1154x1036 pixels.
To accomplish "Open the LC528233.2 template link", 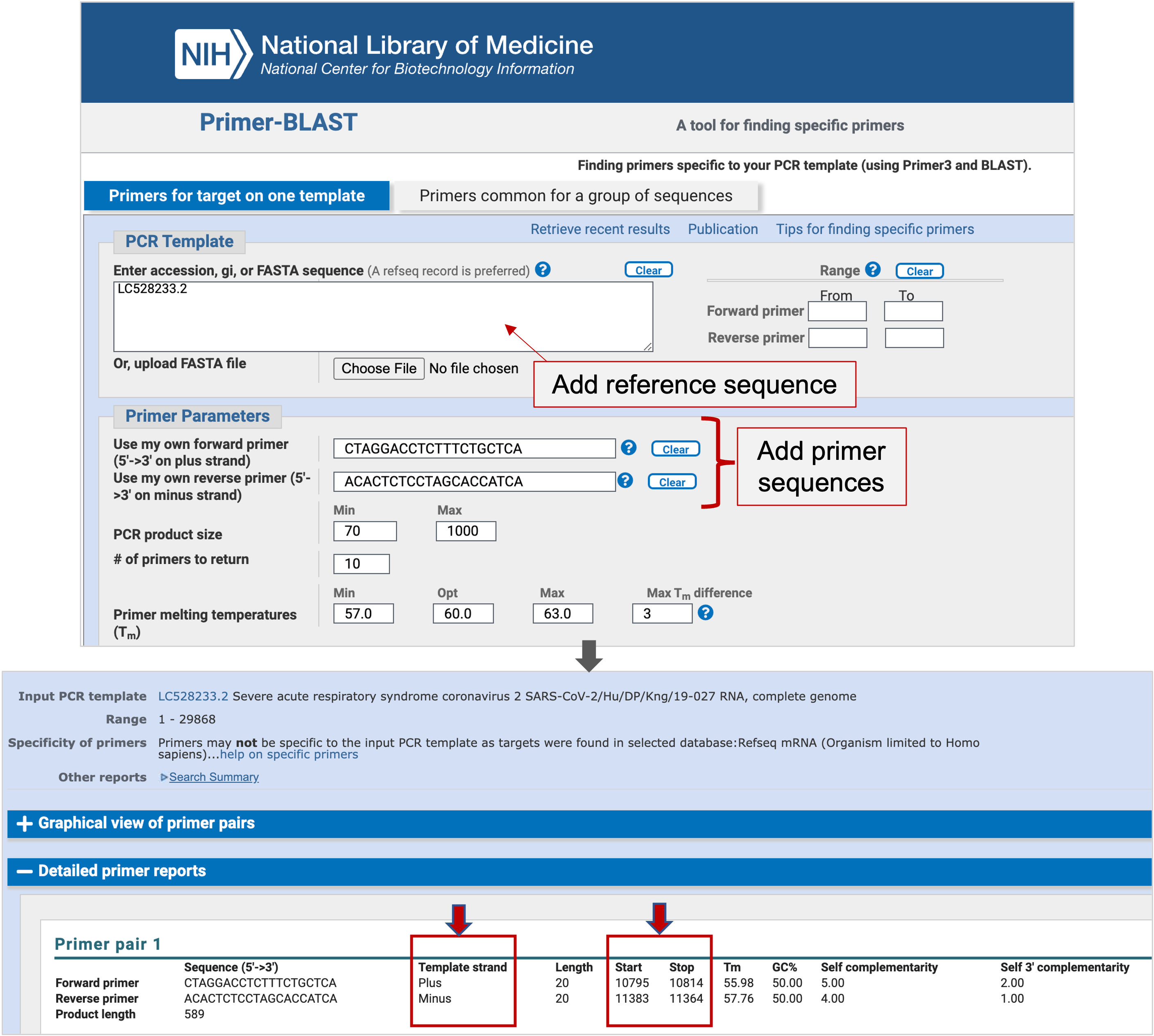I will 192,696.
